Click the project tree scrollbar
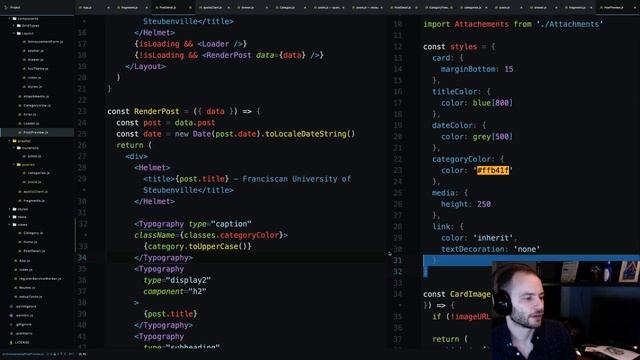Image resolution: width=640 pixels, height=360 pixels. click(75, 235)
